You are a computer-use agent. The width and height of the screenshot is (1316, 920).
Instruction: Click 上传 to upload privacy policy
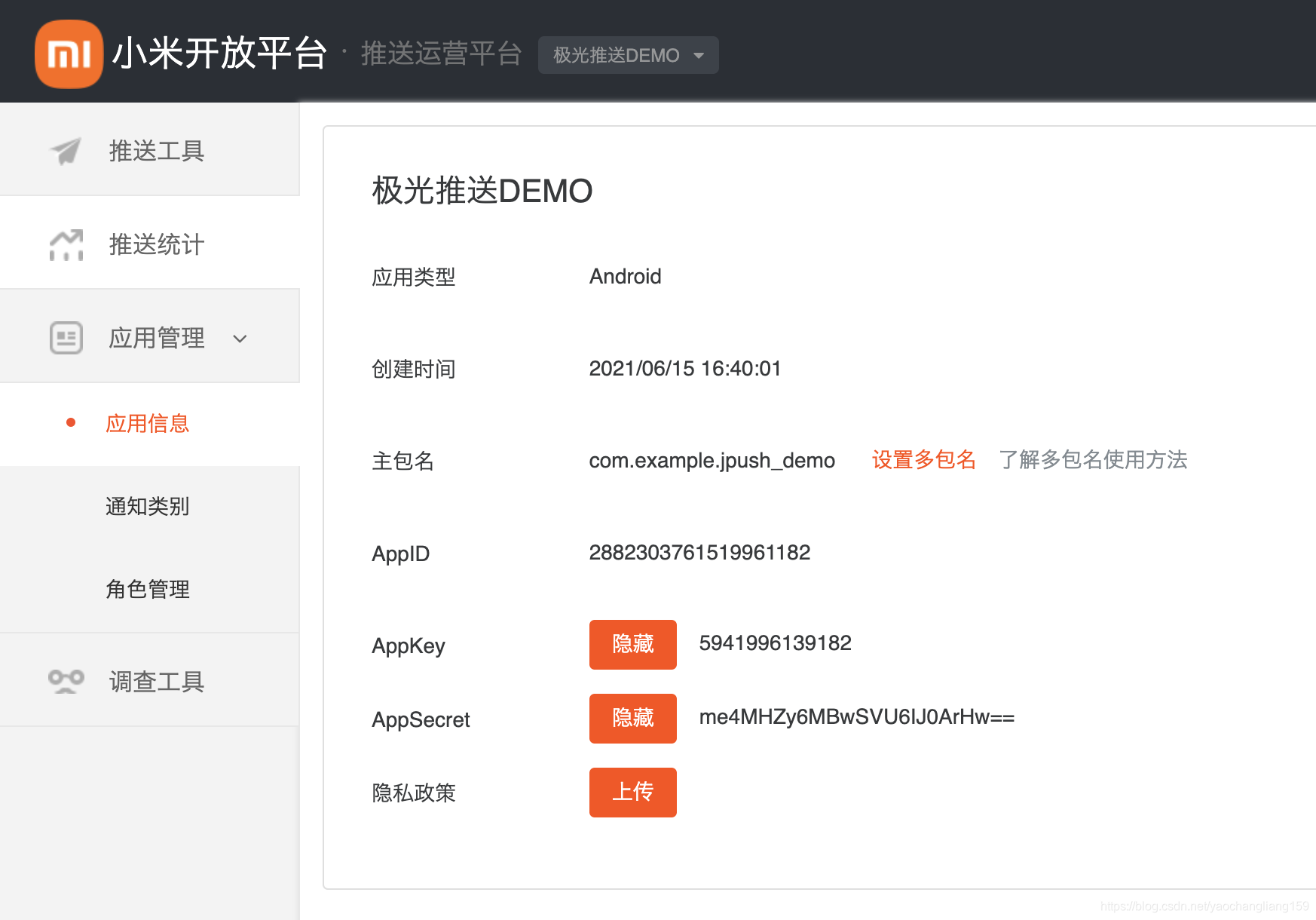[632, 793]
